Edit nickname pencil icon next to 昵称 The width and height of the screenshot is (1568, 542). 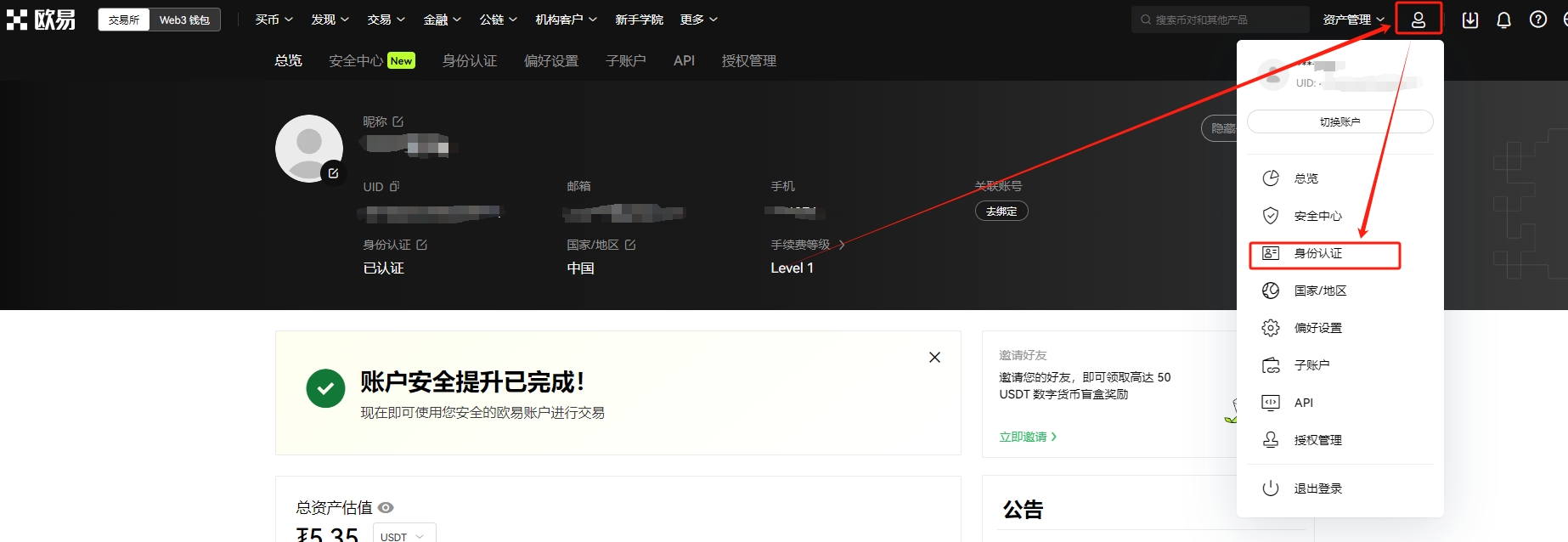click(x=398, y=121)
